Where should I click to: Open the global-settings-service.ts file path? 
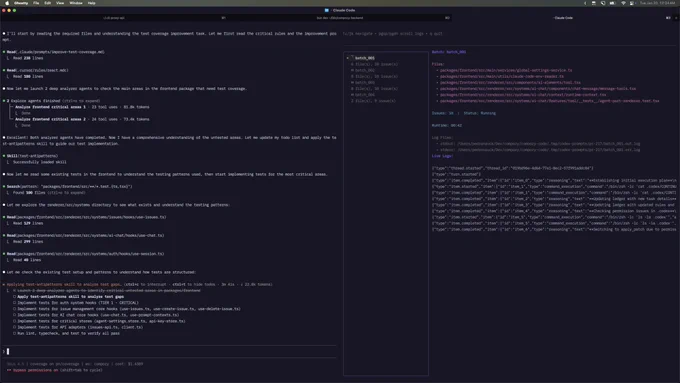click(506, 70)
